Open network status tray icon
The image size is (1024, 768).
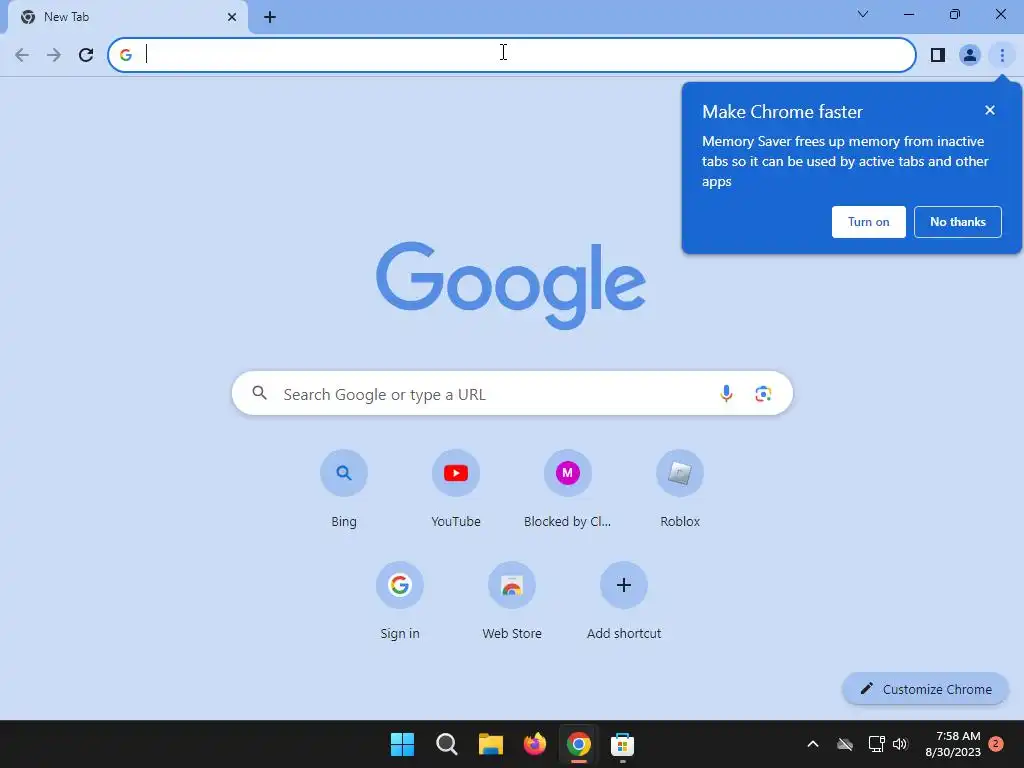876,744
